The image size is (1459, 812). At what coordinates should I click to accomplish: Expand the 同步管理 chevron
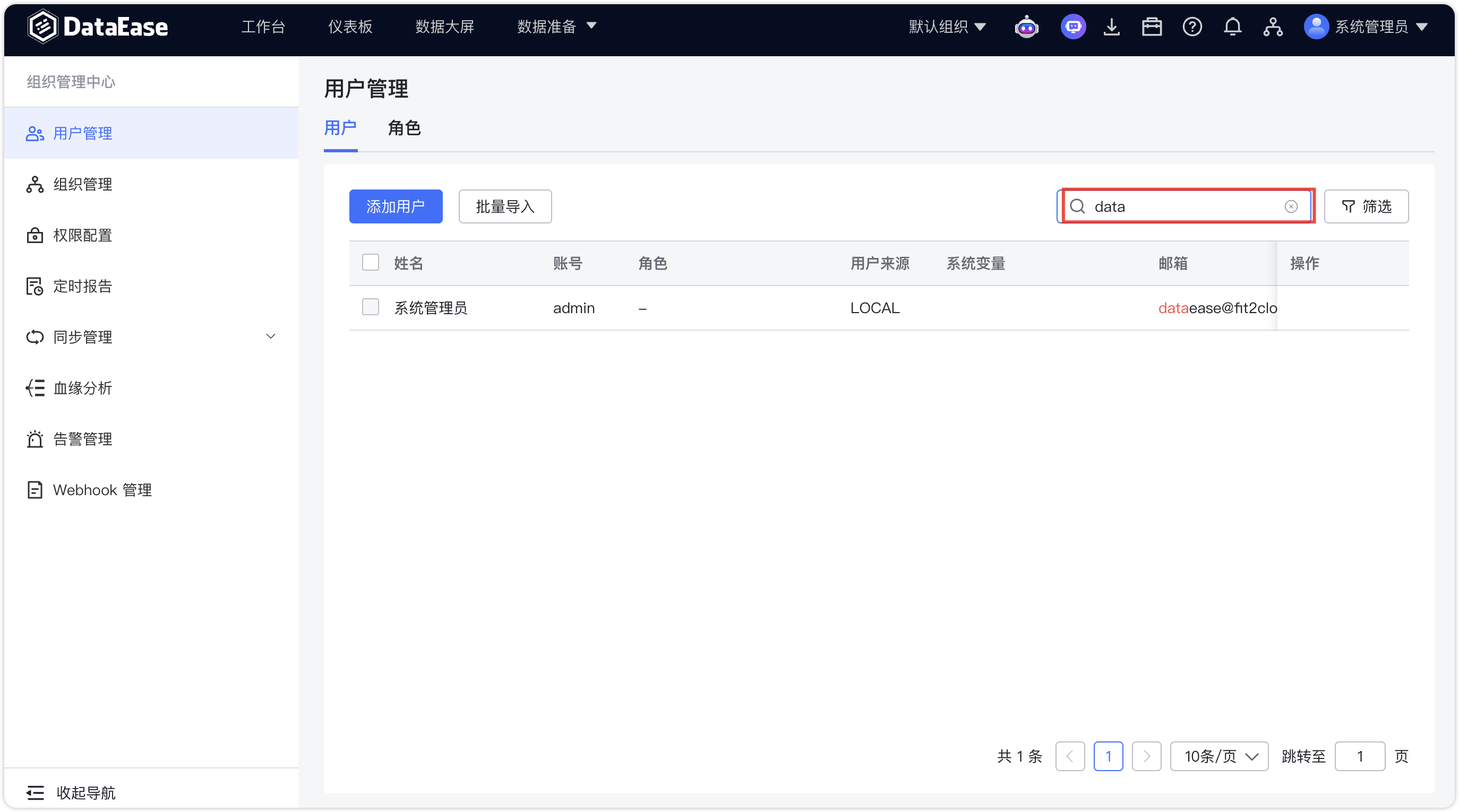point(271,336)
